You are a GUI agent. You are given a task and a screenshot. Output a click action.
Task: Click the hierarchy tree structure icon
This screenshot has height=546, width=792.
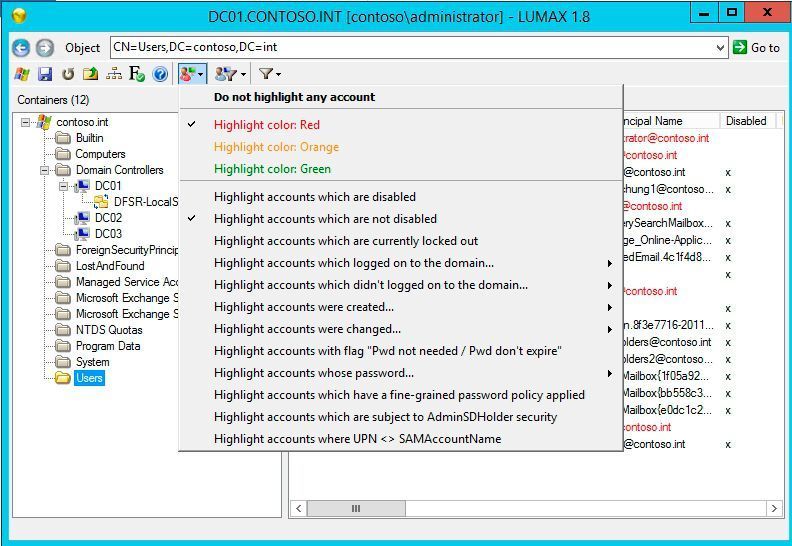tap(114, 74)
